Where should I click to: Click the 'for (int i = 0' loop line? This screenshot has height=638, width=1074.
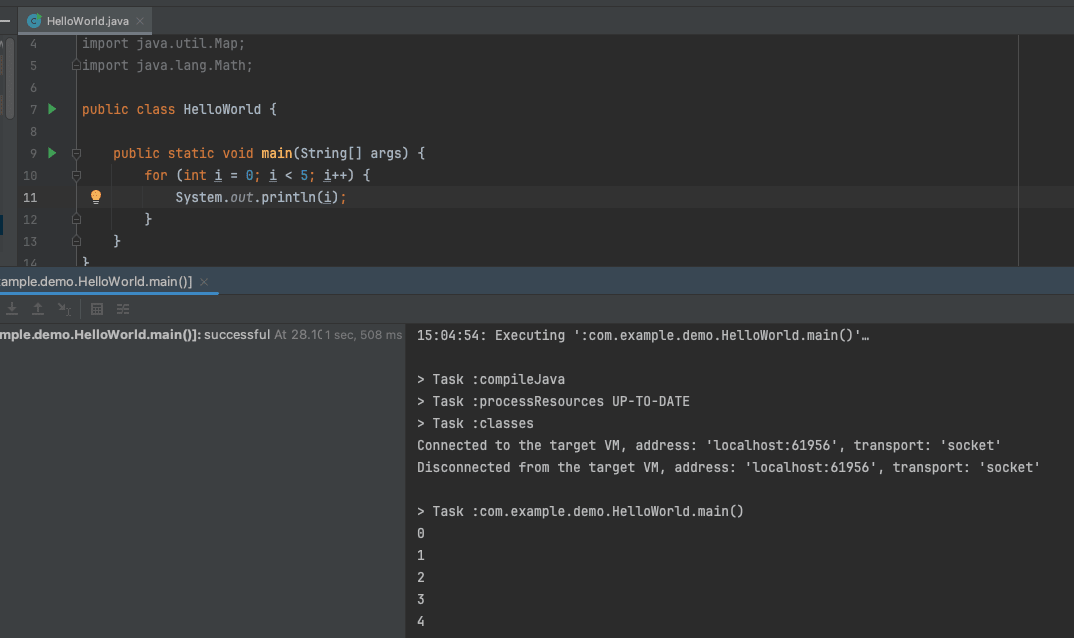tap(258, 175)
